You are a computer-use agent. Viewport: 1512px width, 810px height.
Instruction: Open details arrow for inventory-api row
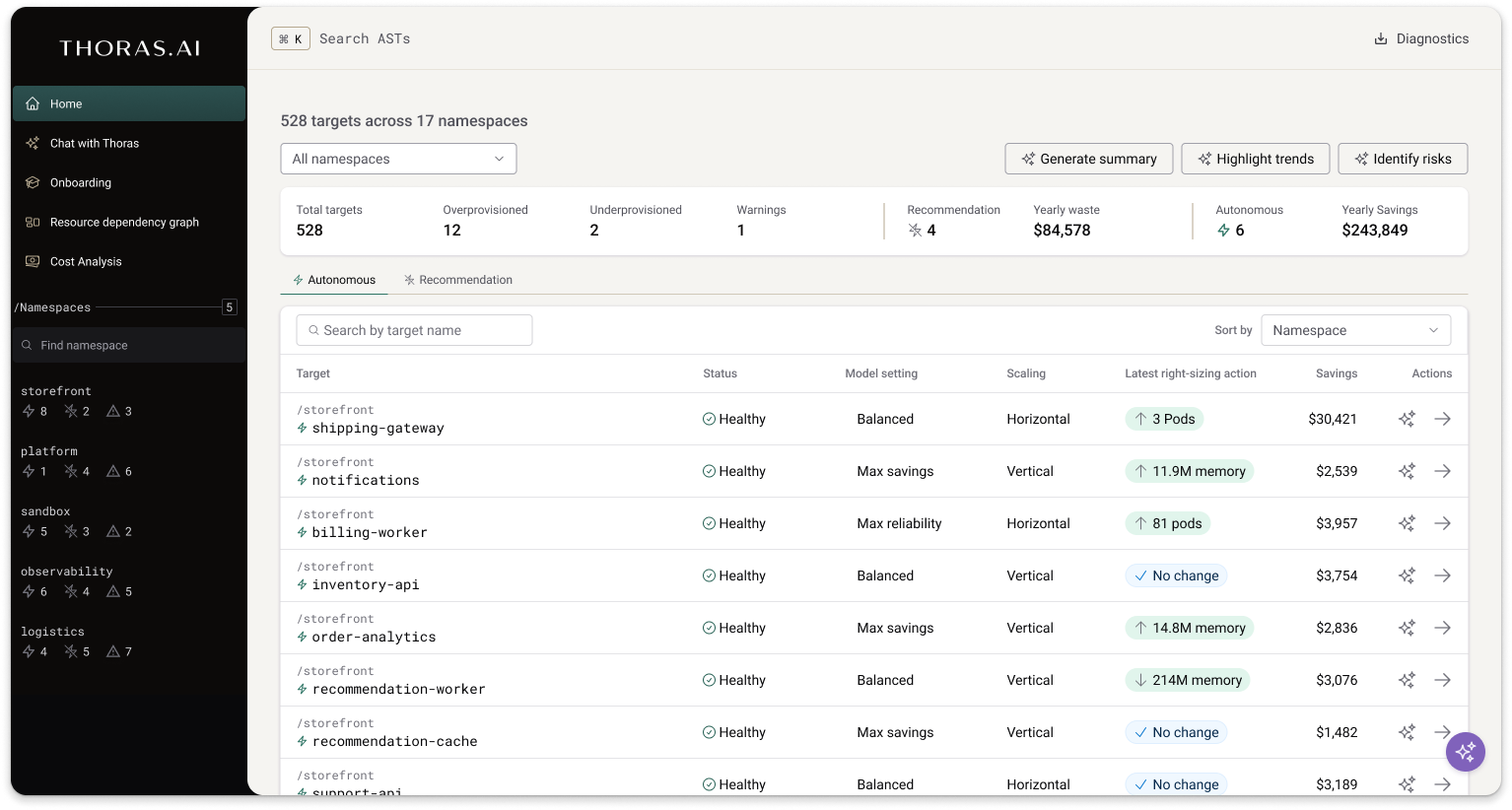(x=1442, y=575)
